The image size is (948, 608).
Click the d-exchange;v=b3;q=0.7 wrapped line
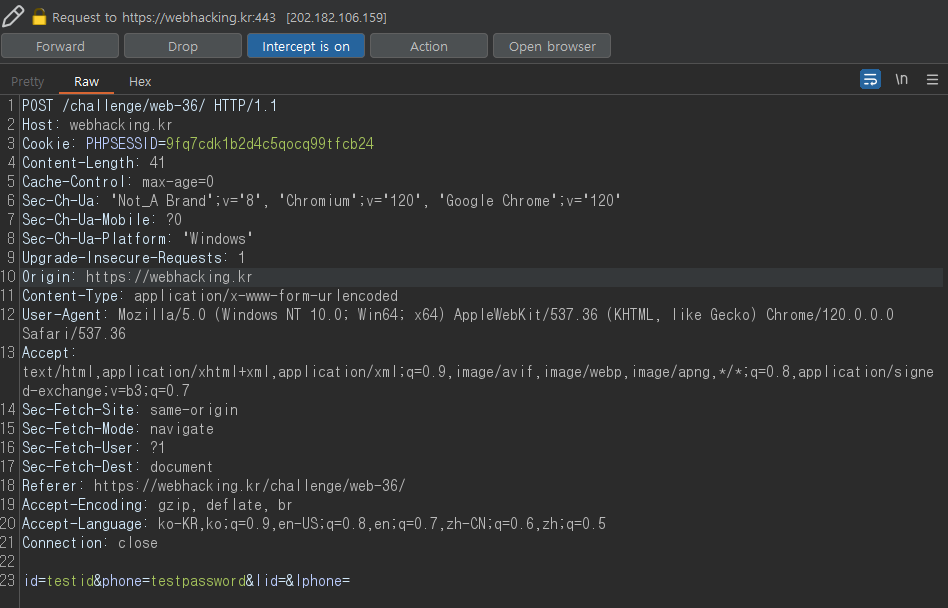pos(106,391)
